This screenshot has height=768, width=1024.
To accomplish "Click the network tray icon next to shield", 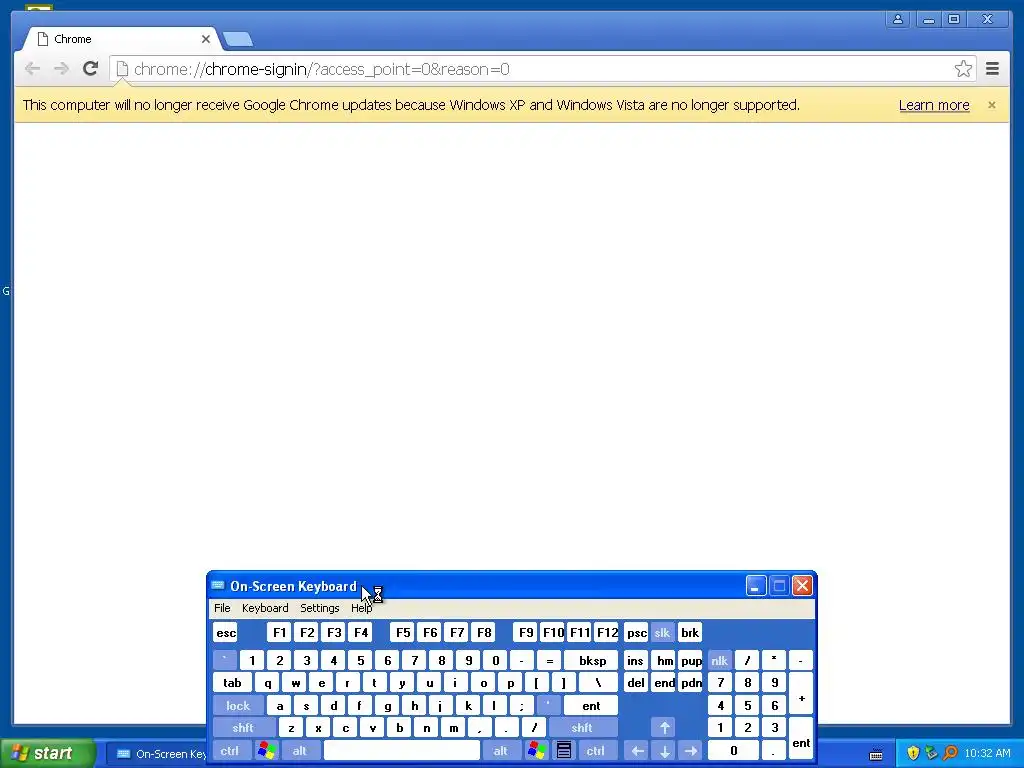I will point(931,753).
